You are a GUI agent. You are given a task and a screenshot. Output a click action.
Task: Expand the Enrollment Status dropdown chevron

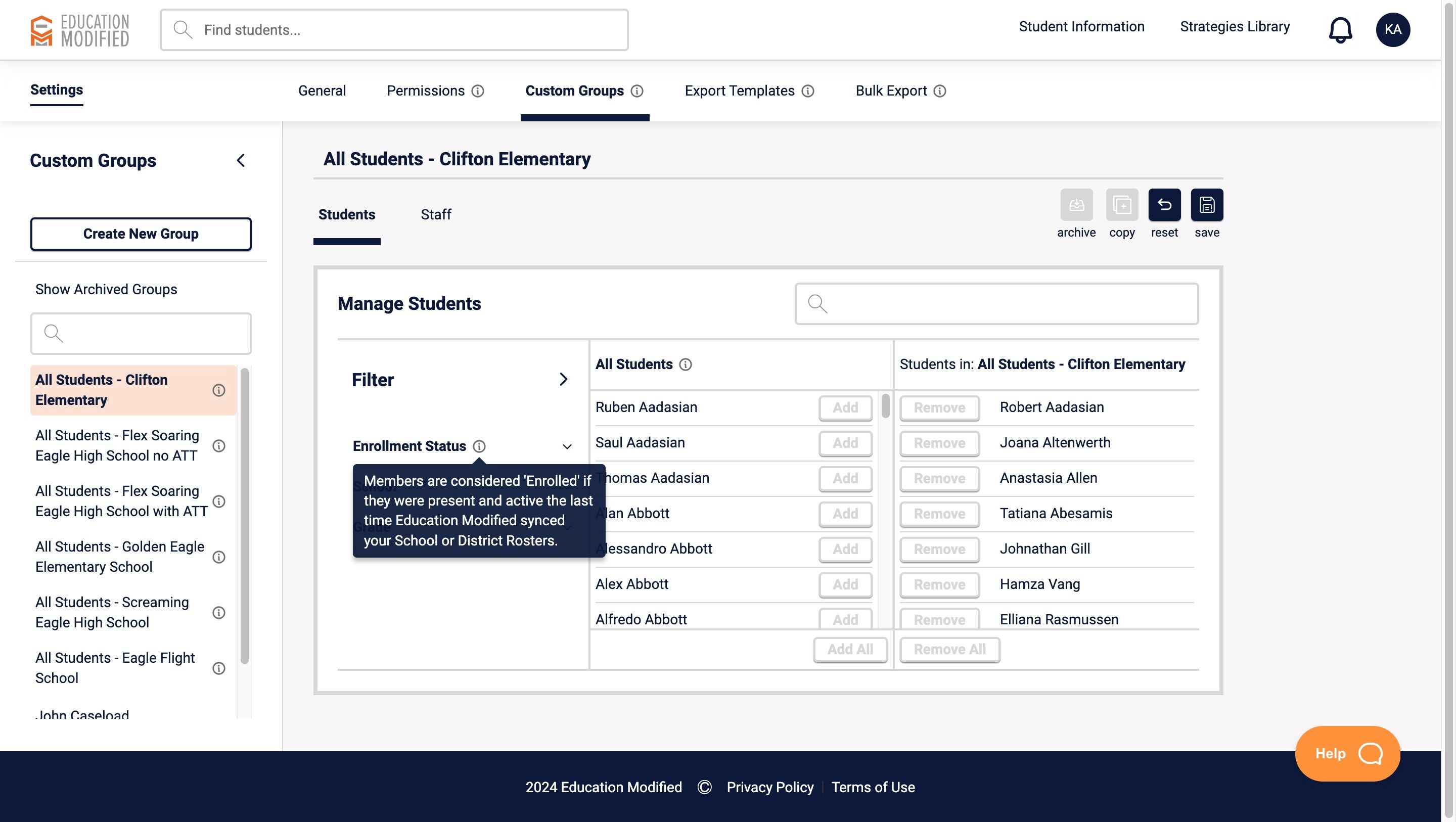(x=567, y=446)
